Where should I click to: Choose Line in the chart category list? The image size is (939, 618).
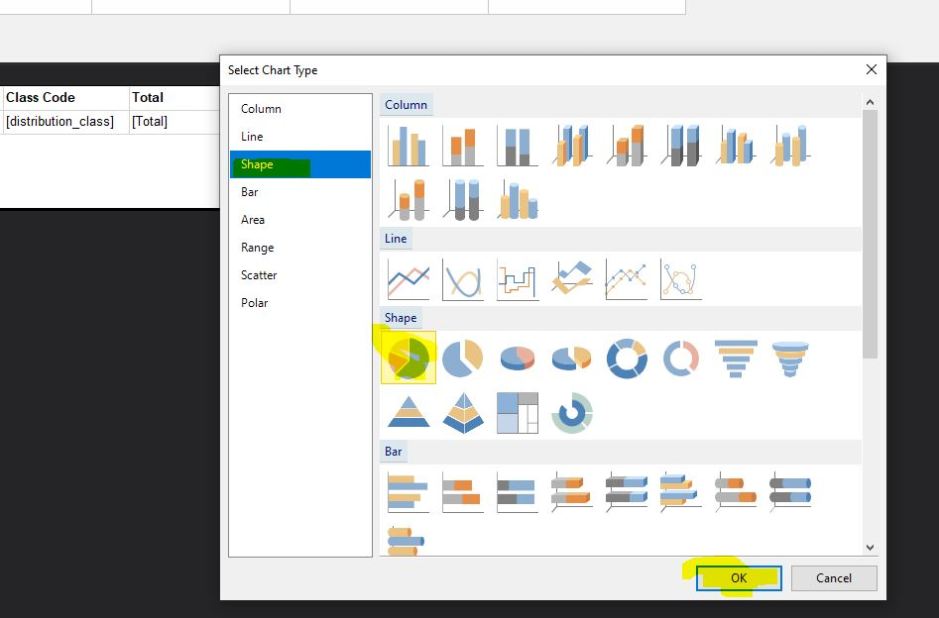[x=300, y=137]
